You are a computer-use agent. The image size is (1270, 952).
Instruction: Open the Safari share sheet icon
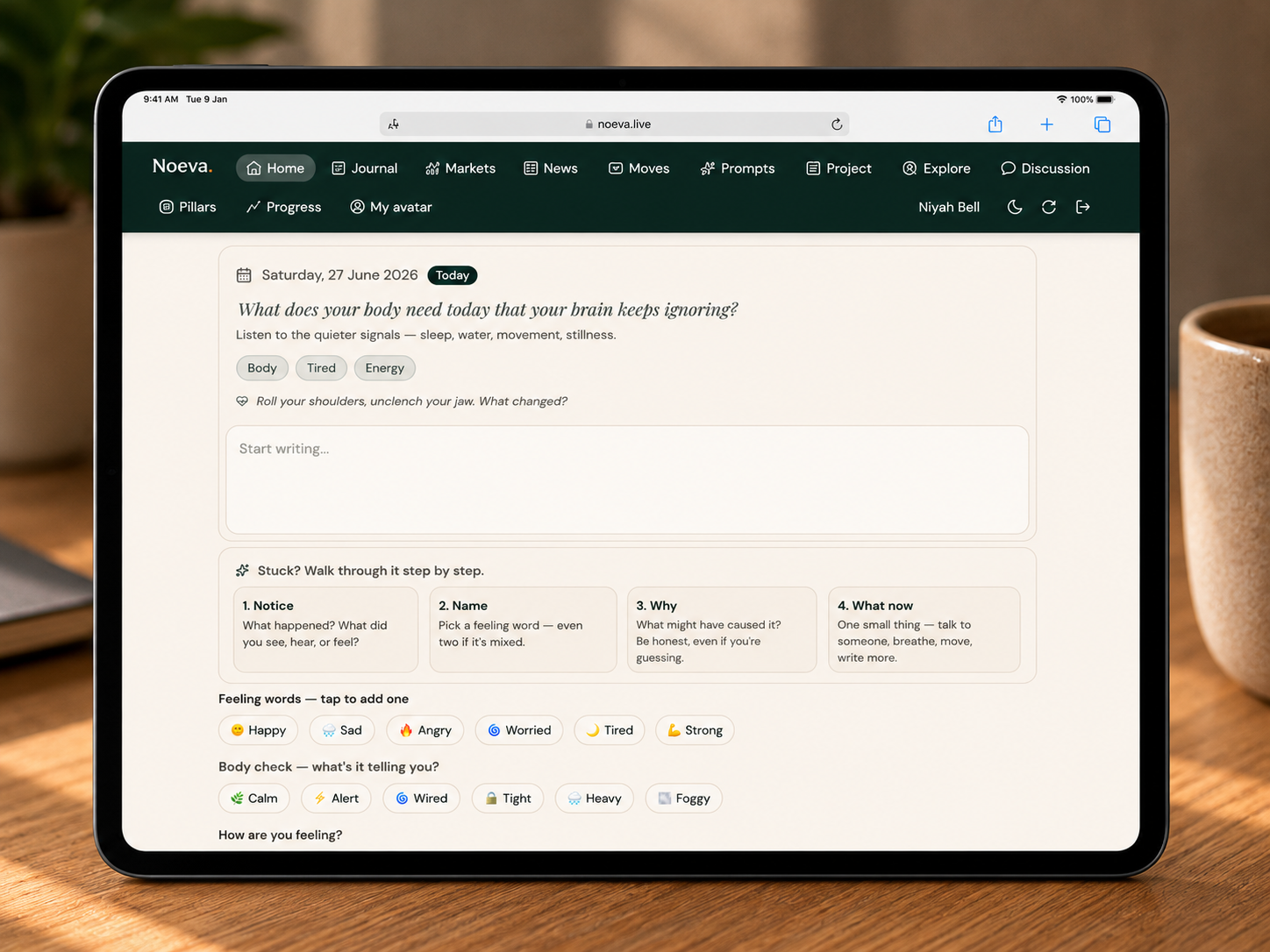click(x=995, y=124)
